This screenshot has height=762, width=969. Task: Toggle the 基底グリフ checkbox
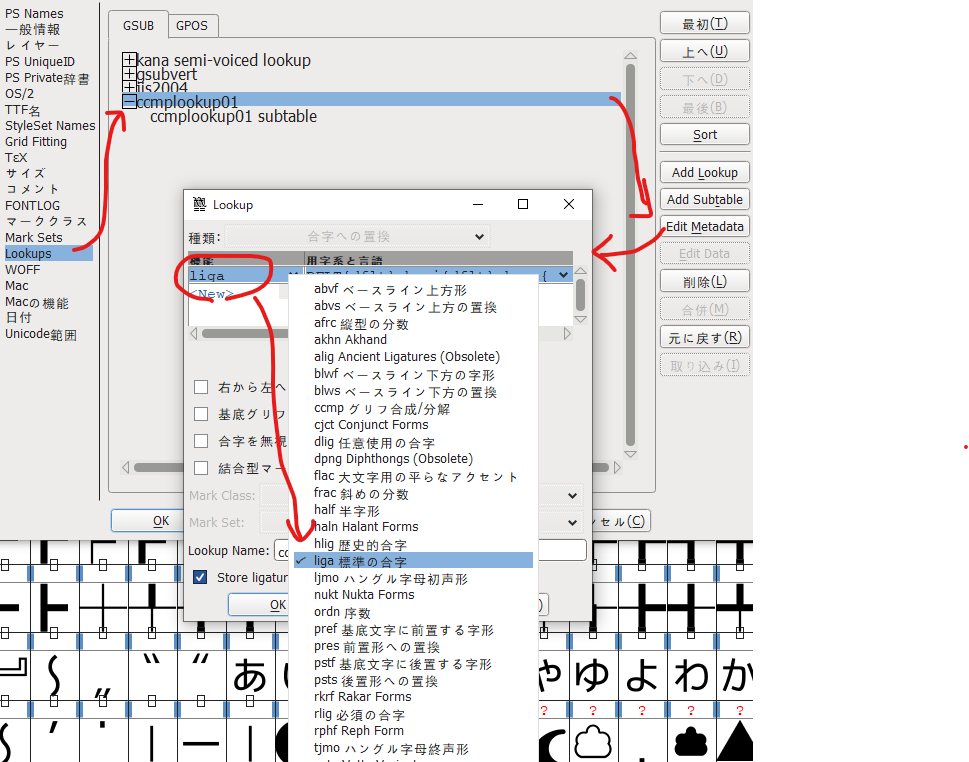pos(201,413)
